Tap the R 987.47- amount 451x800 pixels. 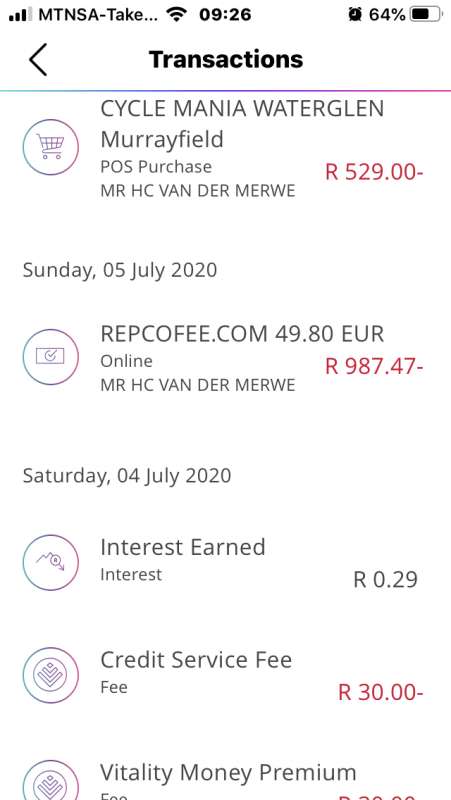click(x=374, y=366)
